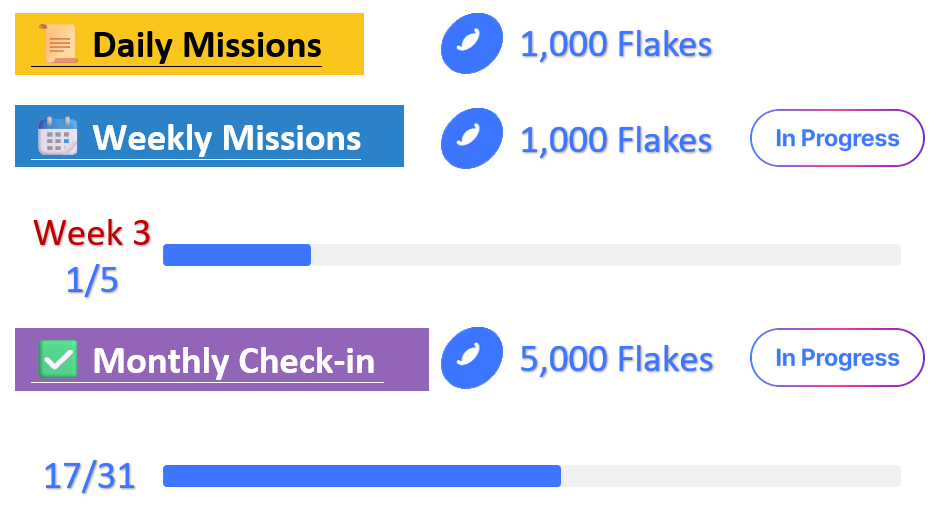Image resolution: width=952 pixels, height=532 pixels.
Task: Click the Monthly Check-in green checkmark icon
Action: (x=58, y=359)
